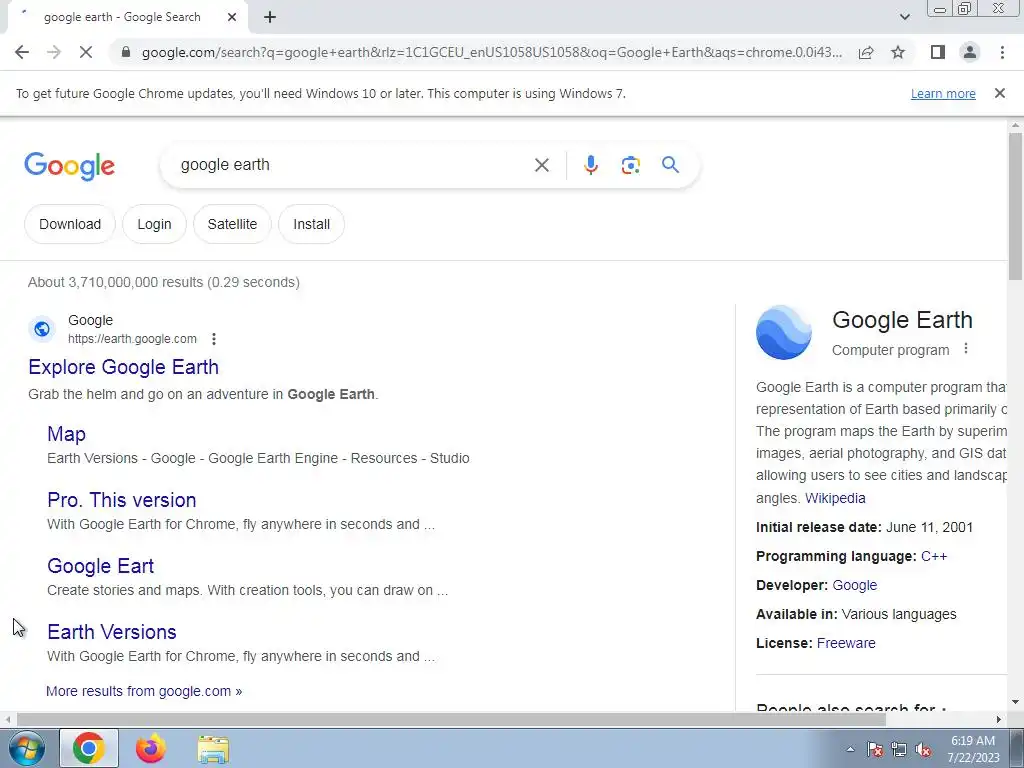Open options for earth.google.com result

[214, 339]
